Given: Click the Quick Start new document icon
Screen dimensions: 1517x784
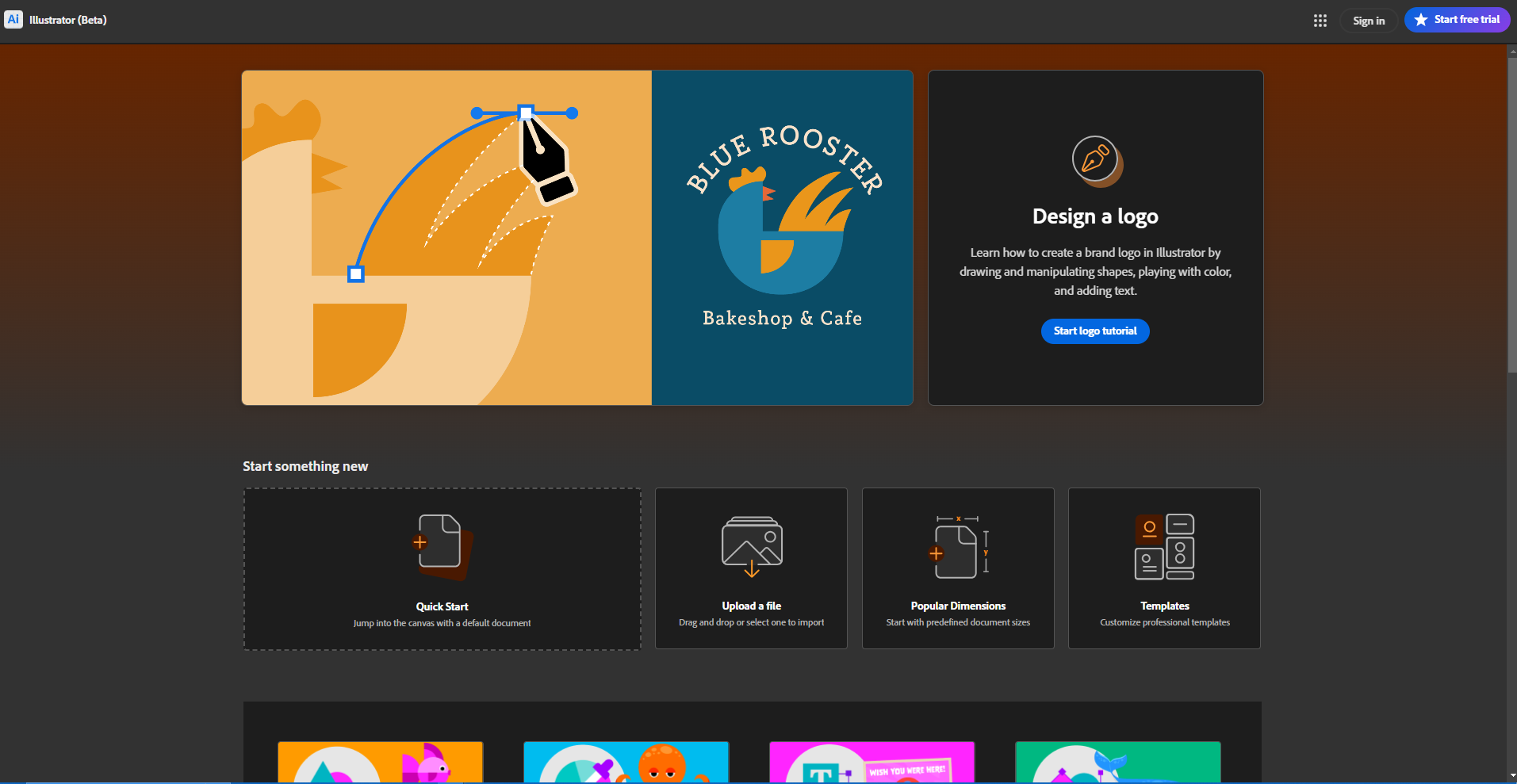Looking at the screenshot, I should click(442, 546).
